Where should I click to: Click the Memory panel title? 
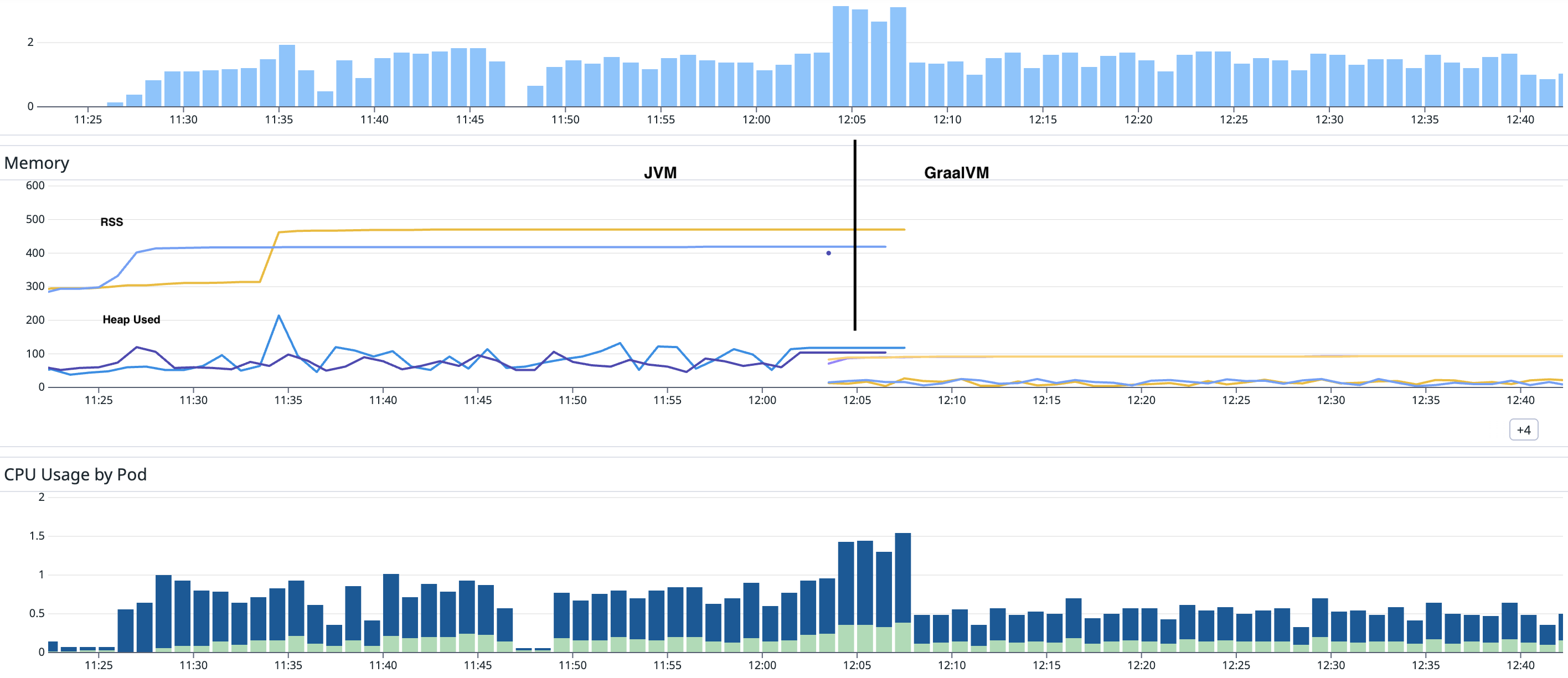click(x=37, y=163)
